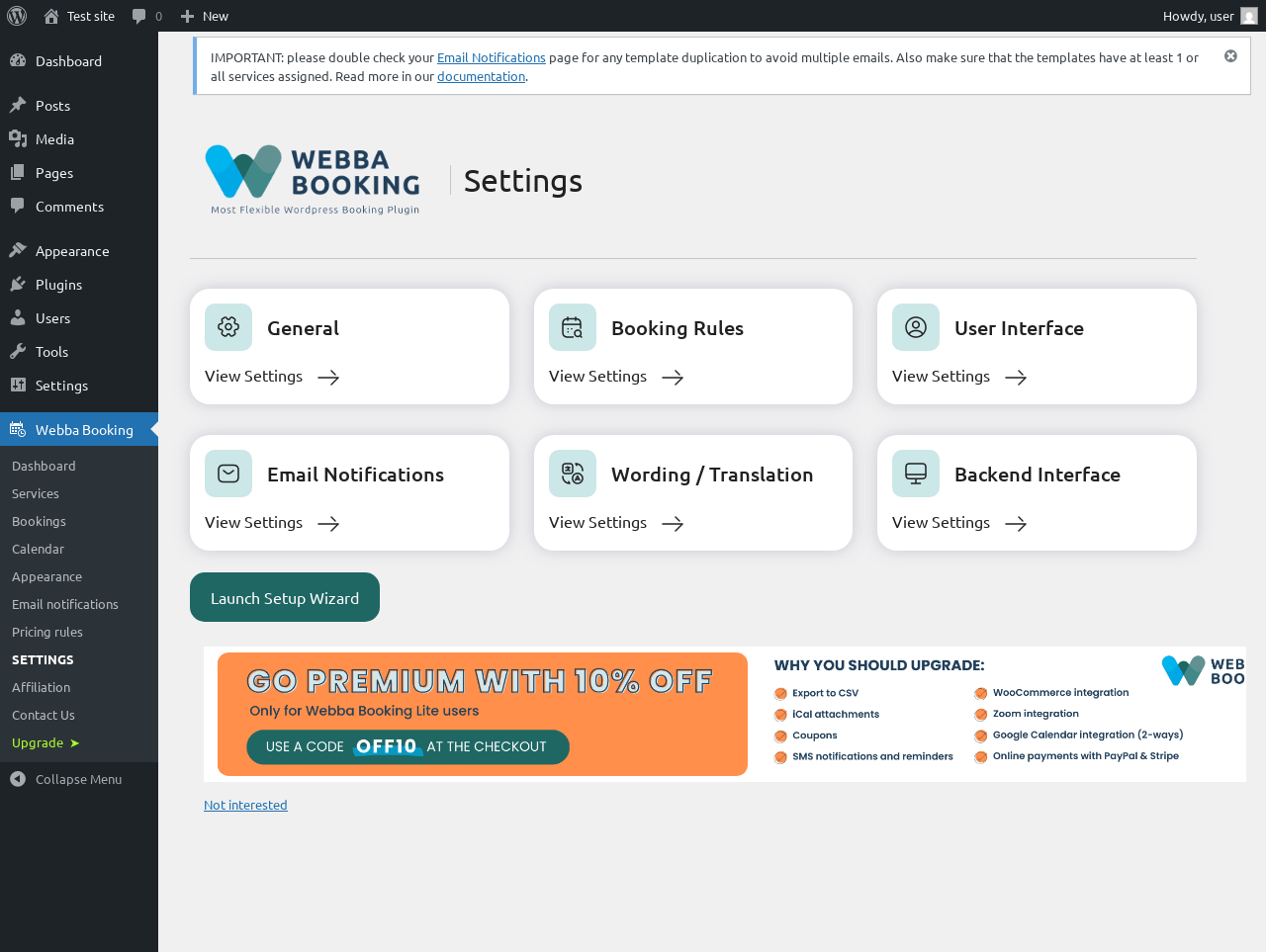Click the Wording / Translation icon

[573, 474]
